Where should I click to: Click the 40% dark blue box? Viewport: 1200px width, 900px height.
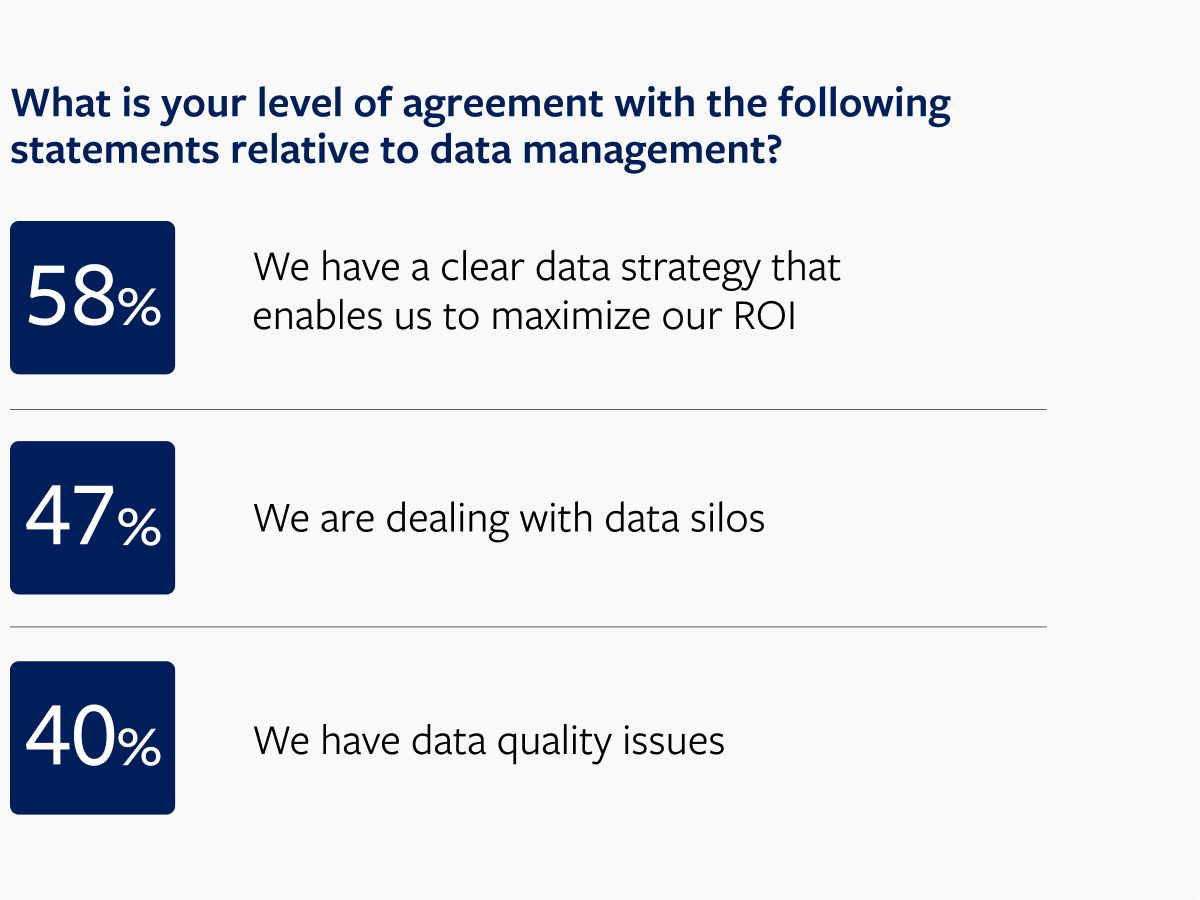coord(92,738)
